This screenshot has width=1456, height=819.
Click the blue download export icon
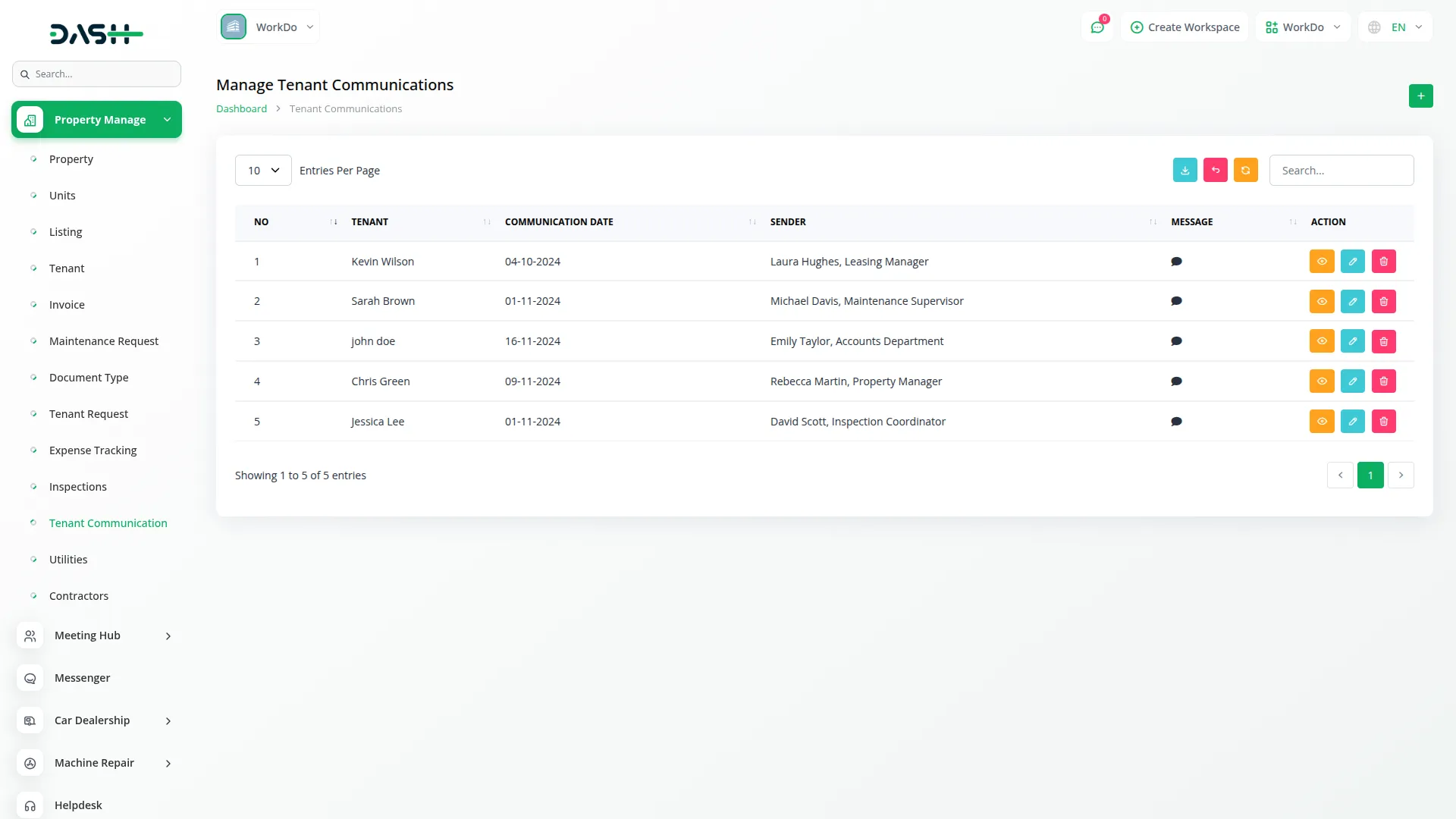click(1185, 171)
